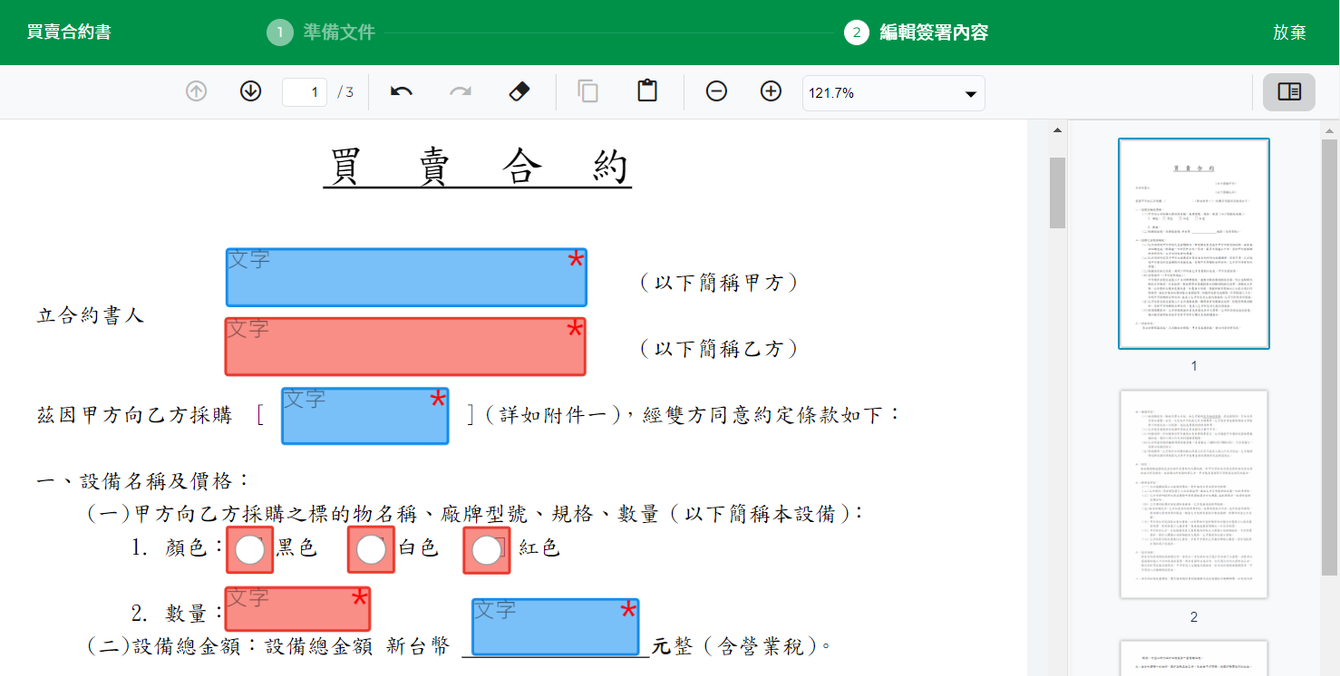Click the page number input field

tap(305, 92)
